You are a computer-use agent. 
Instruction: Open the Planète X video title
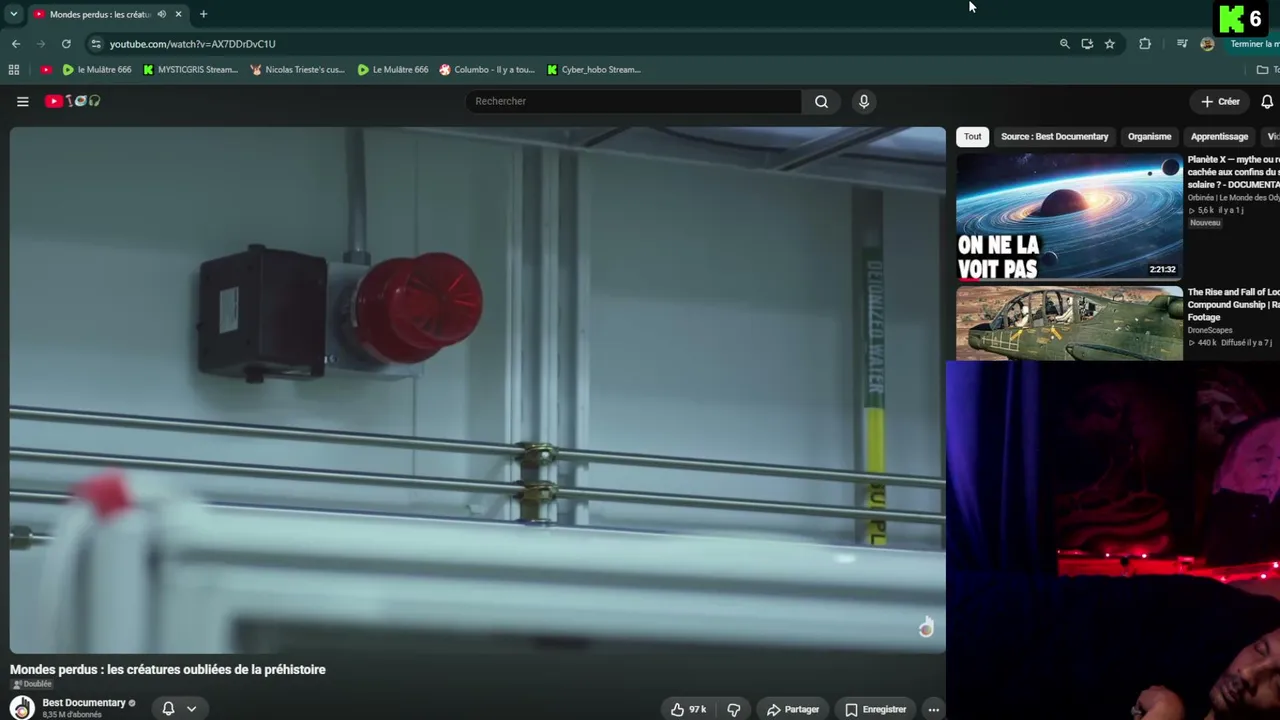[x=1233, y=172]
